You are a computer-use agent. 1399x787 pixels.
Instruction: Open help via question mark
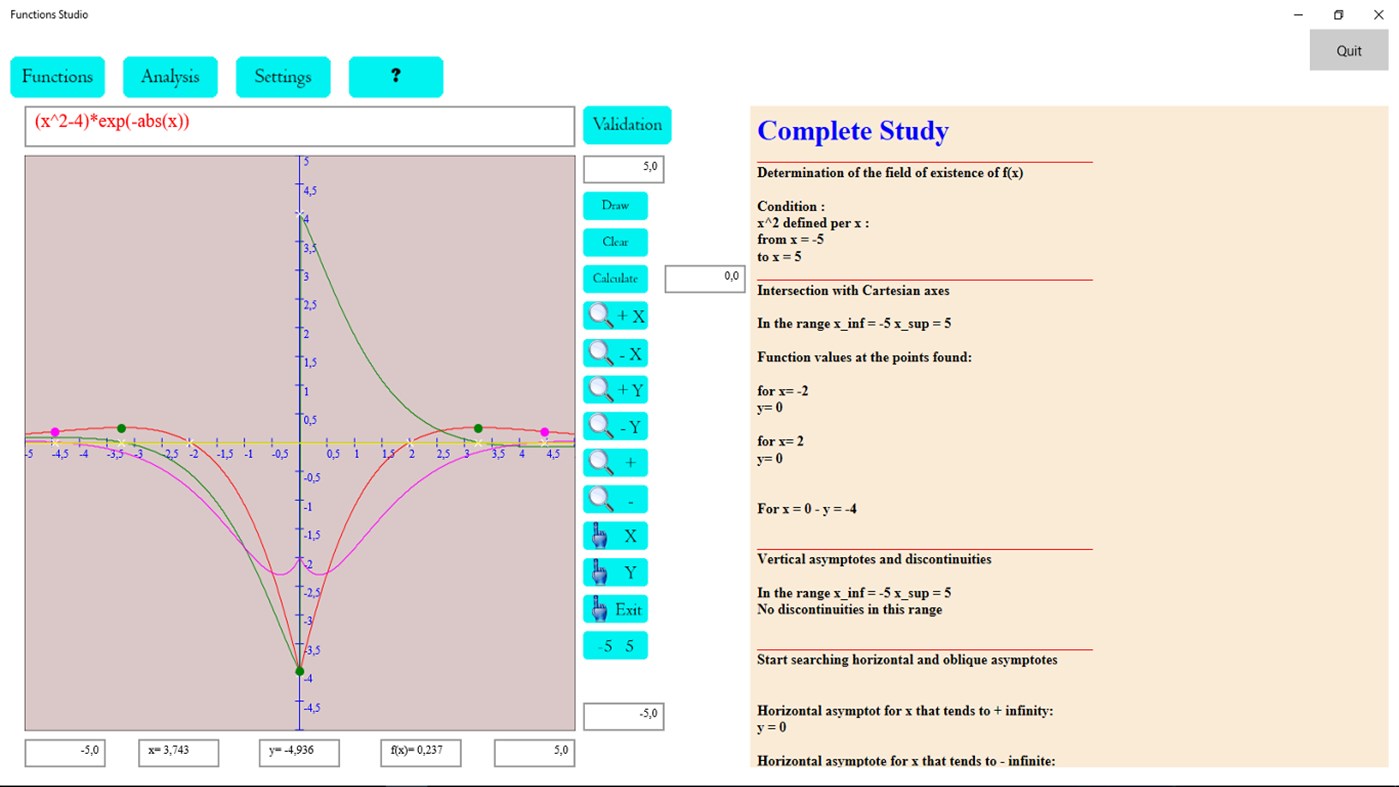point(396,76)
